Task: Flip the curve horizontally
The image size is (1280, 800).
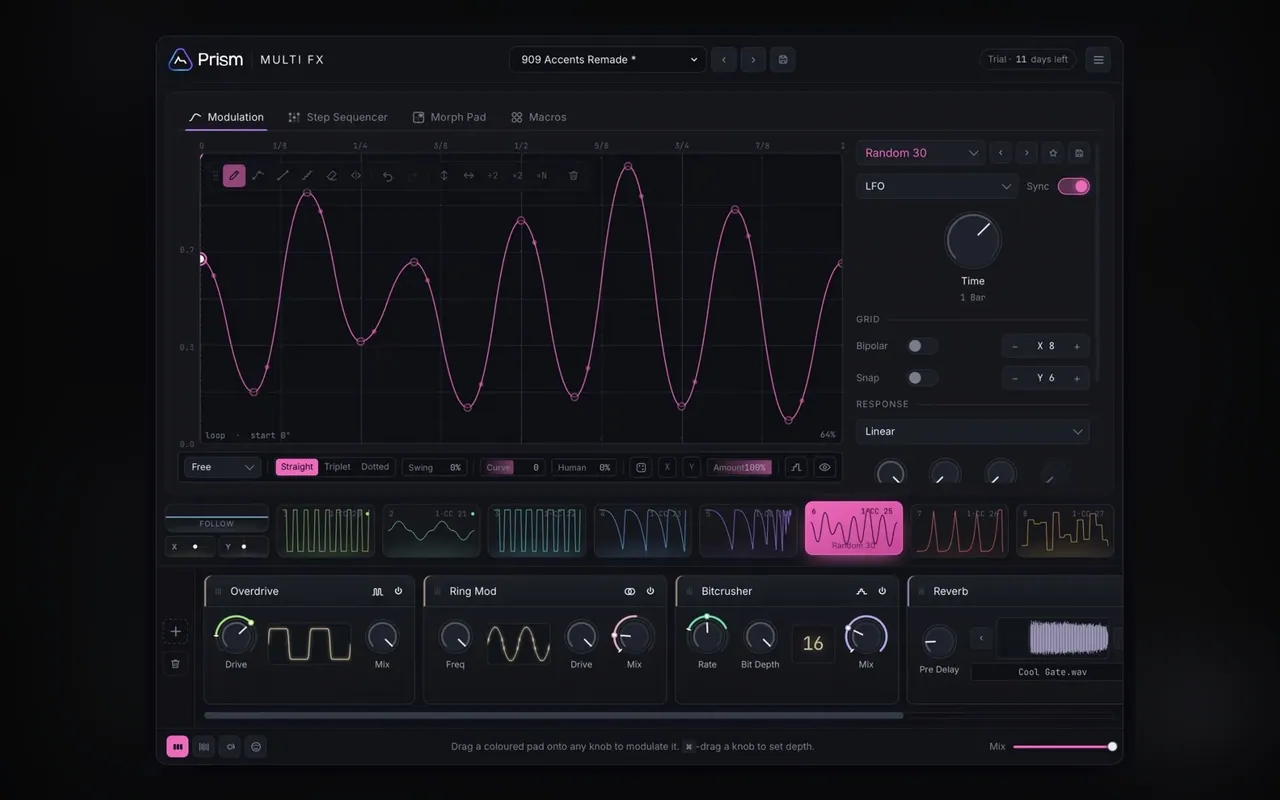Action: pyautogui.click(x=468, y=176)
